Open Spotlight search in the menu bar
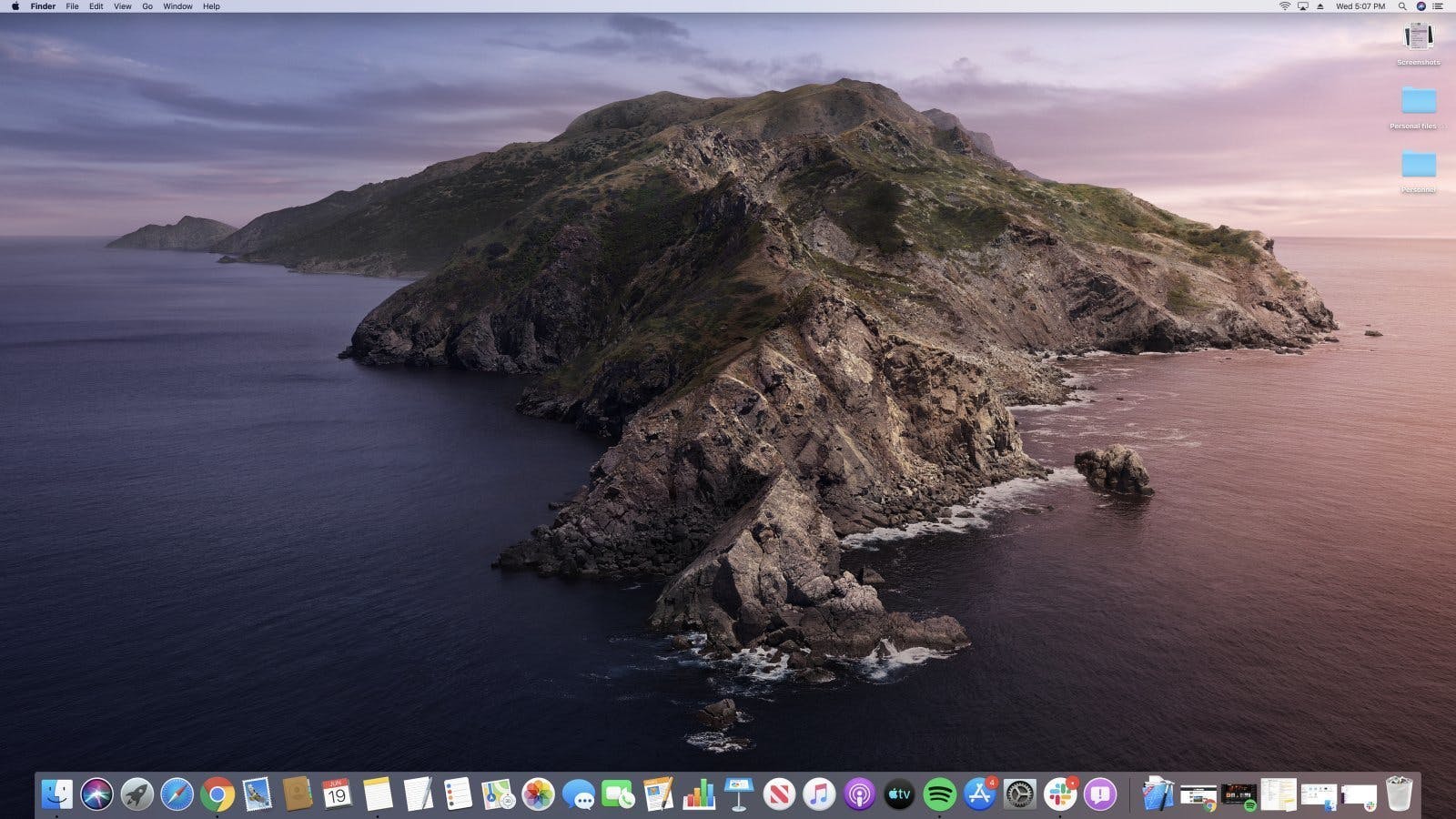The width and height of the screenshot is (1456, 819). coord(1404,6)
